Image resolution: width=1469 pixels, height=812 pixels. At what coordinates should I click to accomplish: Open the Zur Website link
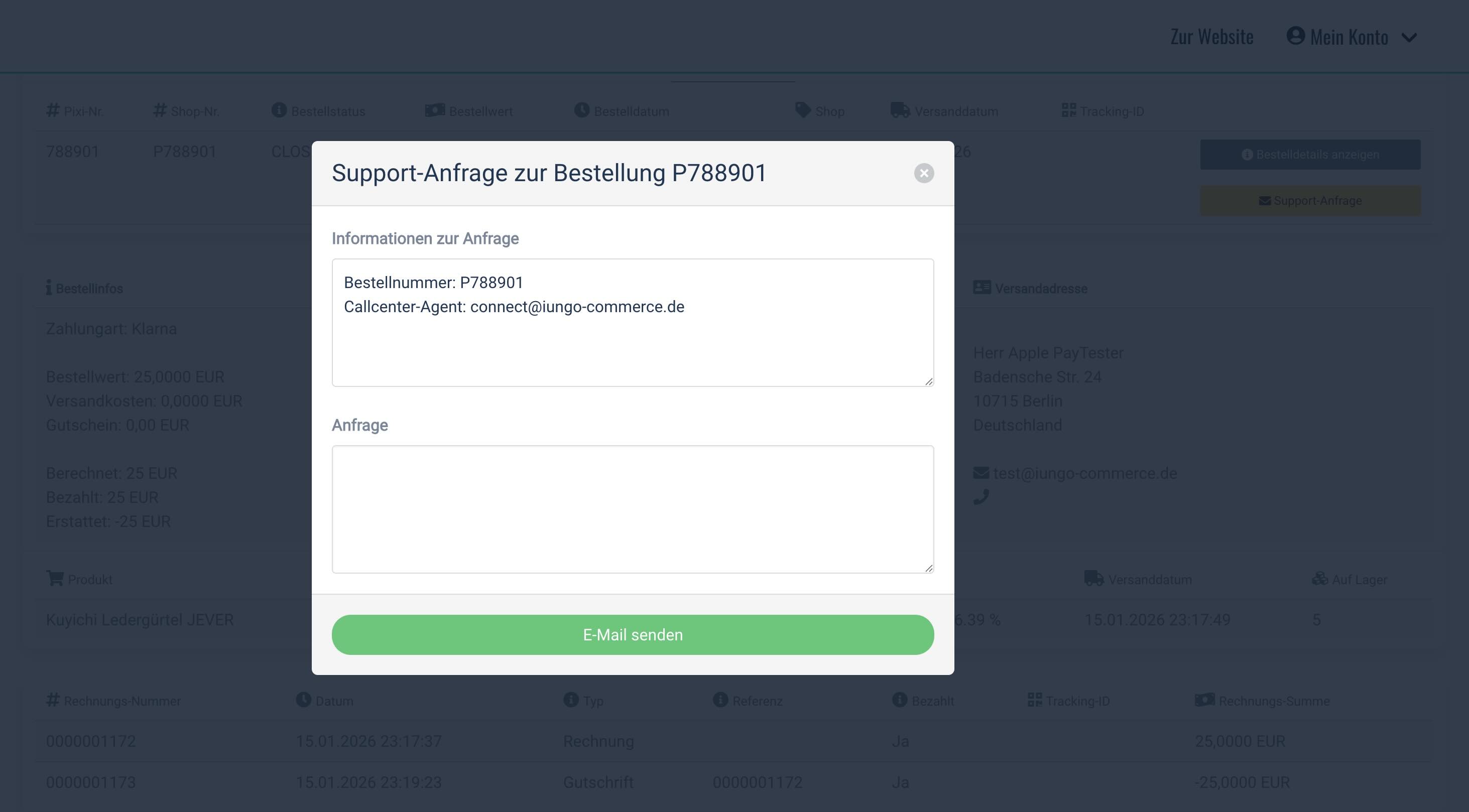click(1212, 37)
